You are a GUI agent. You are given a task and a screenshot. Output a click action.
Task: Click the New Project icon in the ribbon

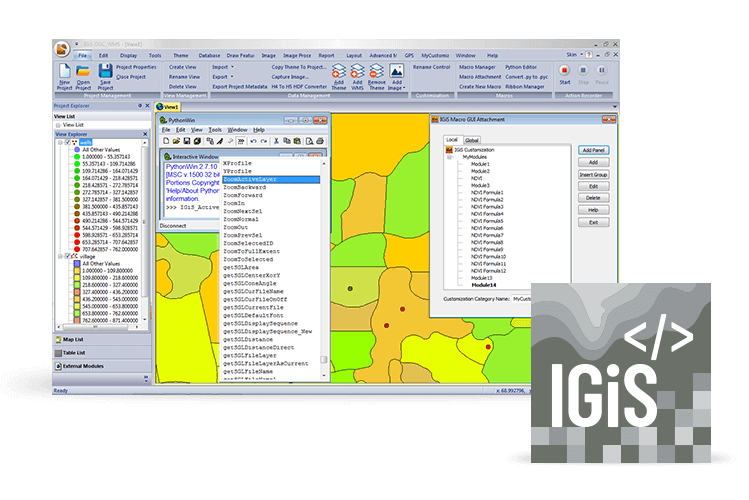click(64, 71)
